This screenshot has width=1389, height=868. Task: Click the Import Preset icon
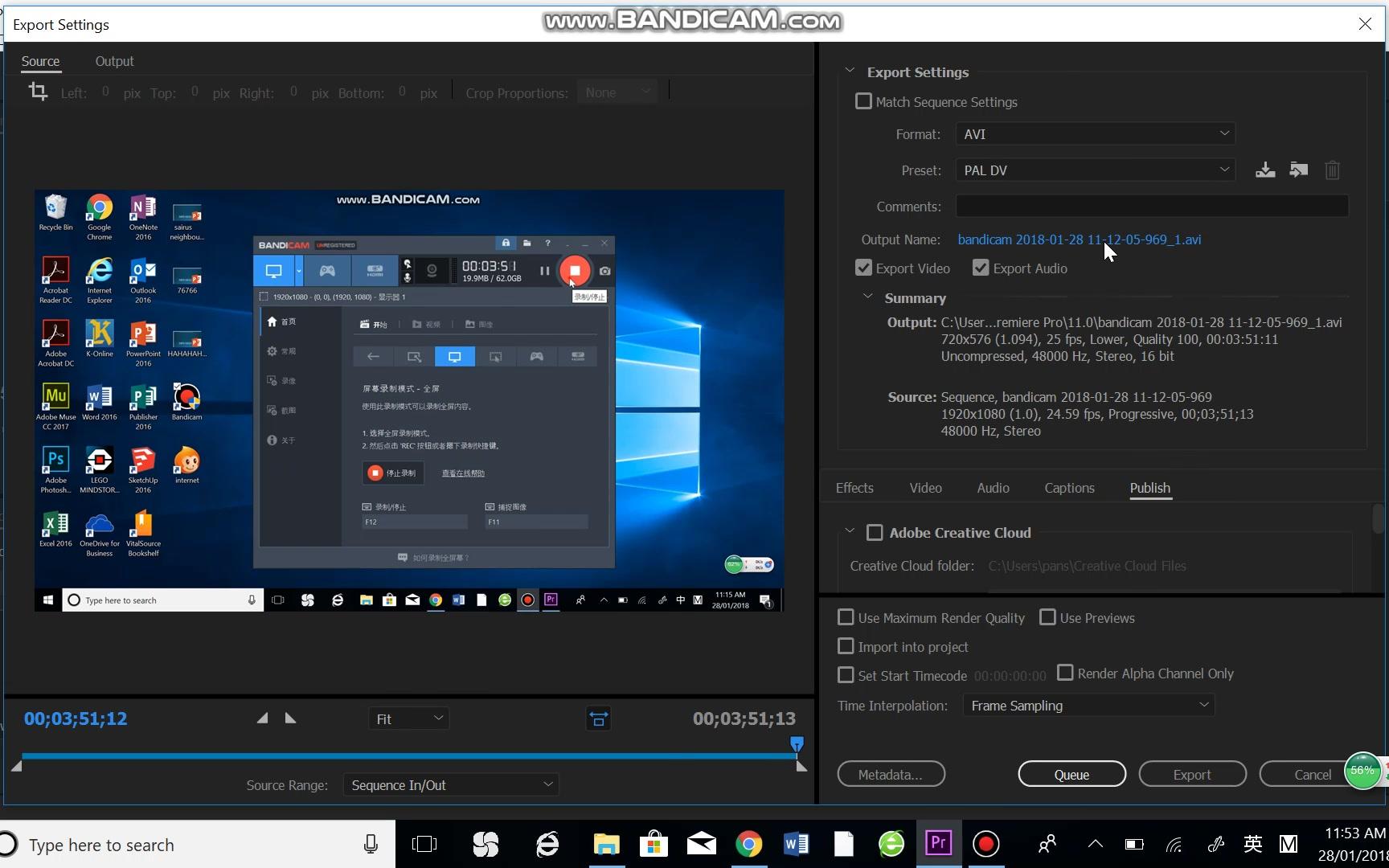coord(1299,170)
